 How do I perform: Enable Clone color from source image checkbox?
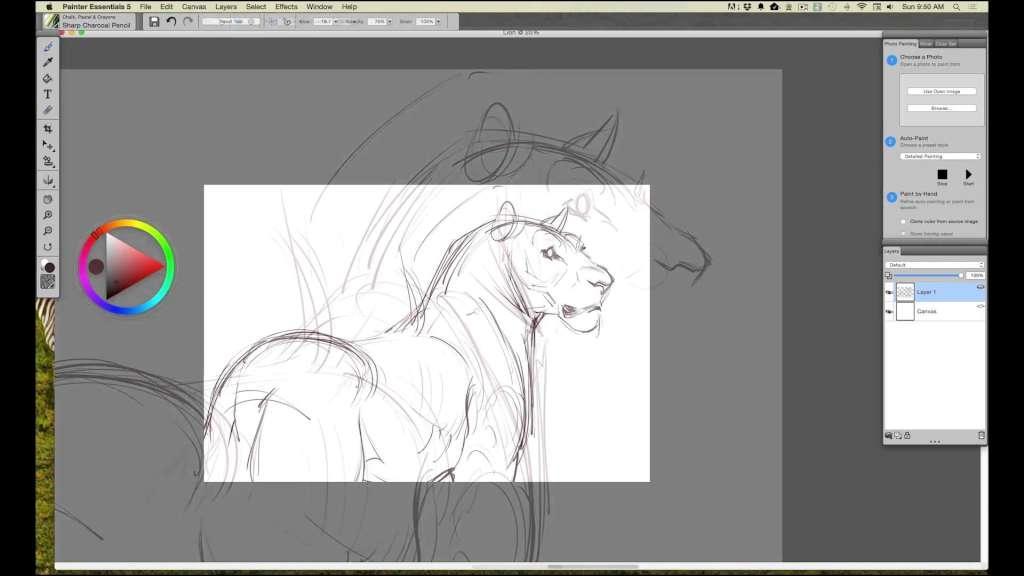click(x=904, y=221)
